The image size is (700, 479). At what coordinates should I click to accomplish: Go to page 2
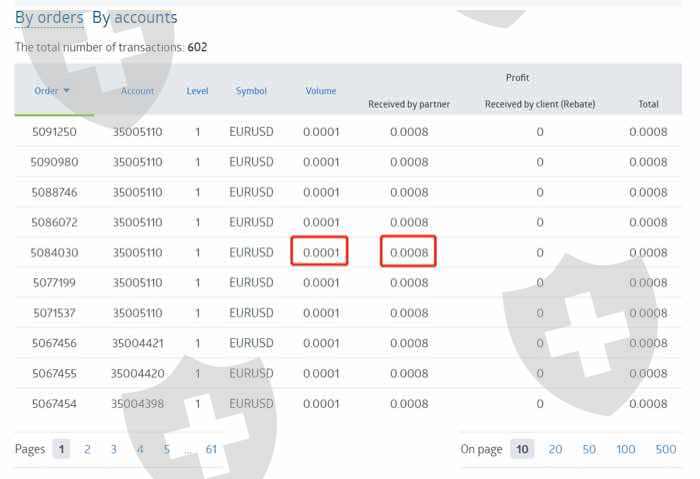(88, 449)
